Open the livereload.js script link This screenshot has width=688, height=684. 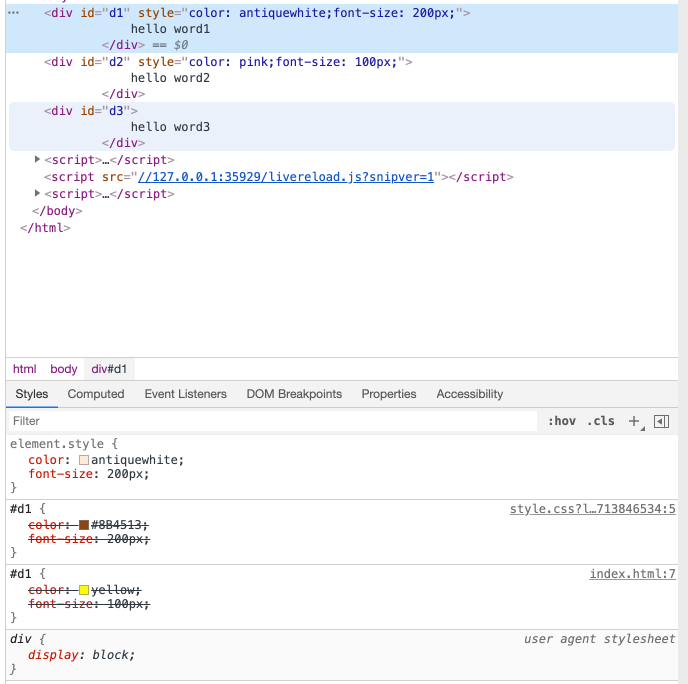click(286, 177)
